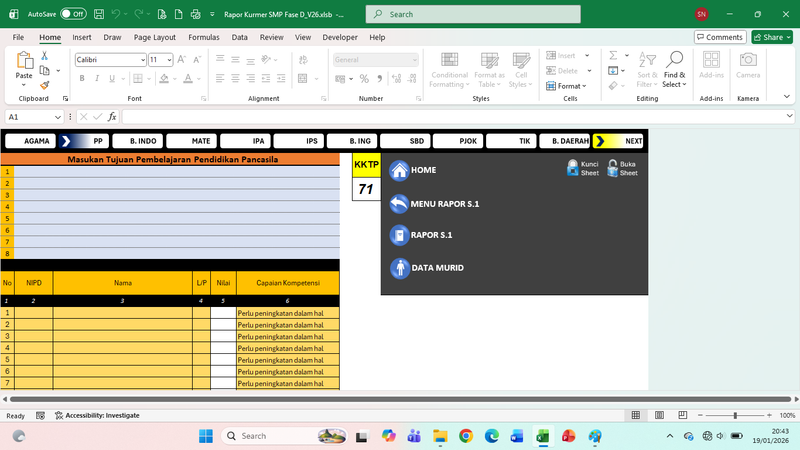Viewport: 800px width, 450px height.
Task: Click the KKTP value cell showing 71
Action: tap(366, 188)
